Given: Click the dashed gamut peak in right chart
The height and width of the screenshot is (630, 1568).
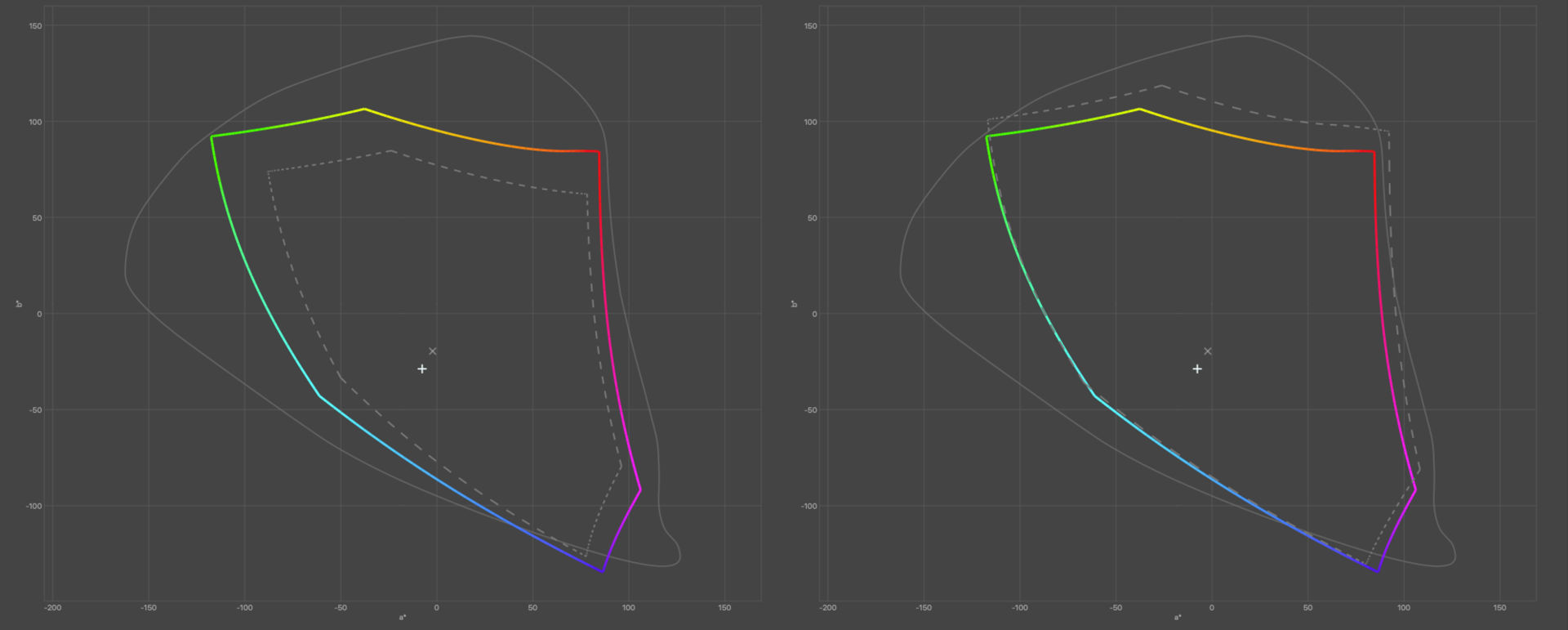Looking at the screenshot, I should point(1161,85).
